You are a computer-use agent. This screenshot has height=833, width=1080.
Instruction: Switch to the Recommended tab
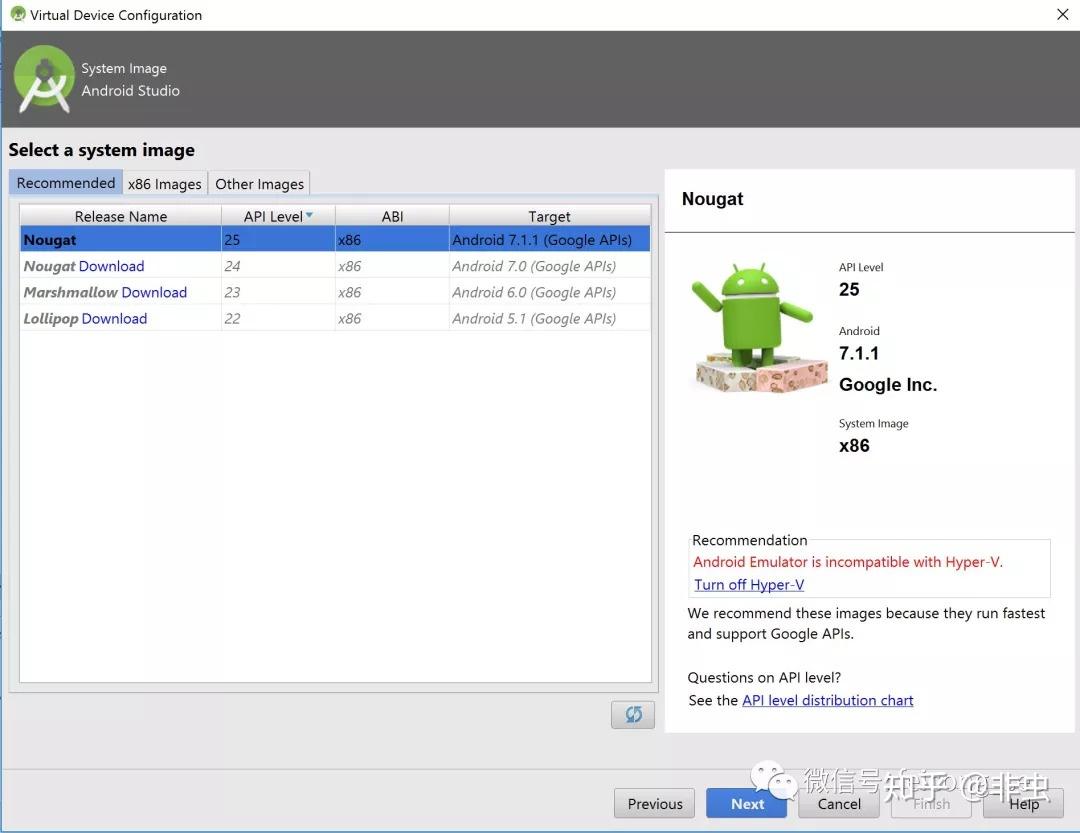click(65, 183)
